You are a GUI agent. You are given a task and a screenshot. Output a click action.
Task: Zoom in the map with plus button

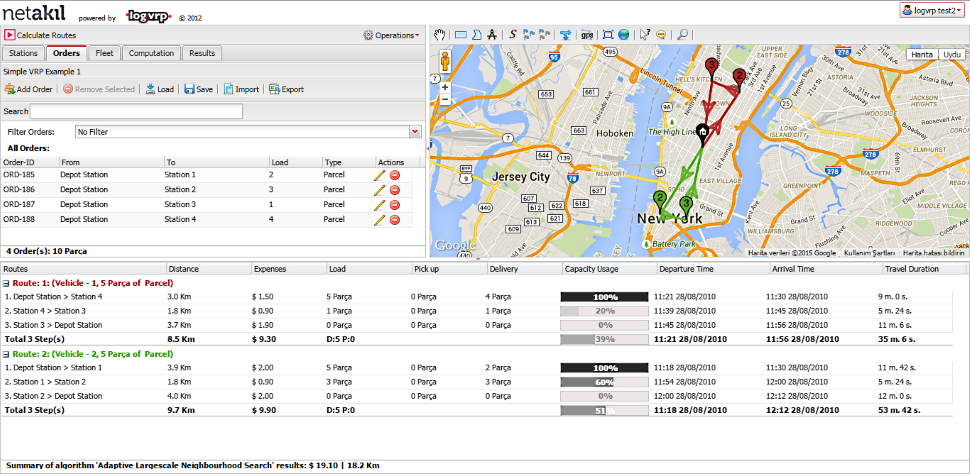(445, 87)
